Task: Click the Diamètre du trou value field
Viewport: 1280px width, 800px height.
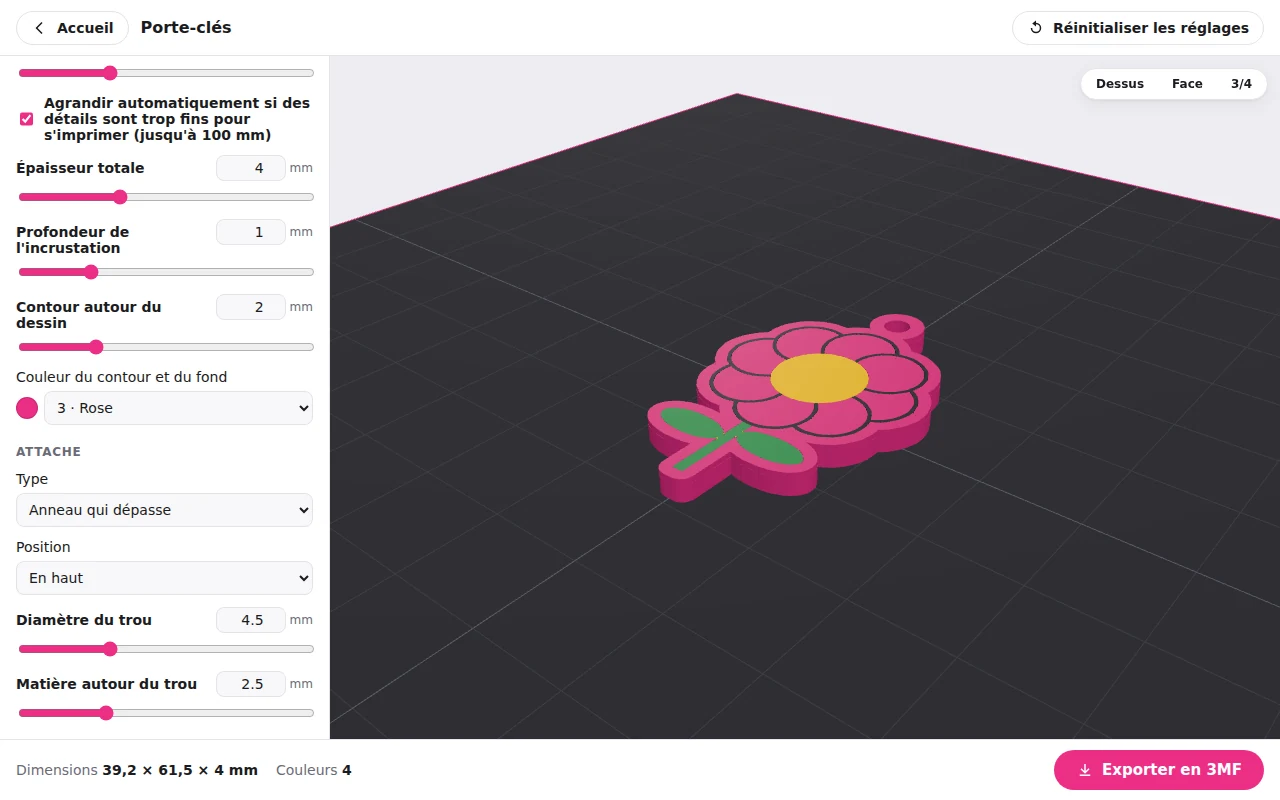Action: (251, 620)
